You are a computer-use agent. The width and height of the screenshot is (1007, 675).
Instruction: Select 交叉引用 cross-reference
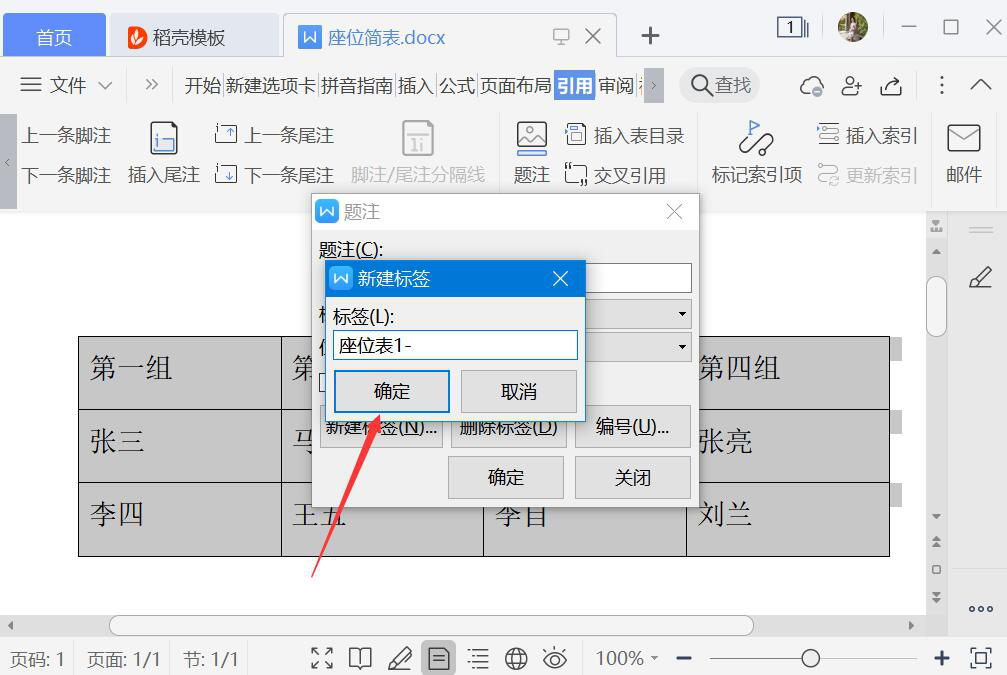point(615,175)
